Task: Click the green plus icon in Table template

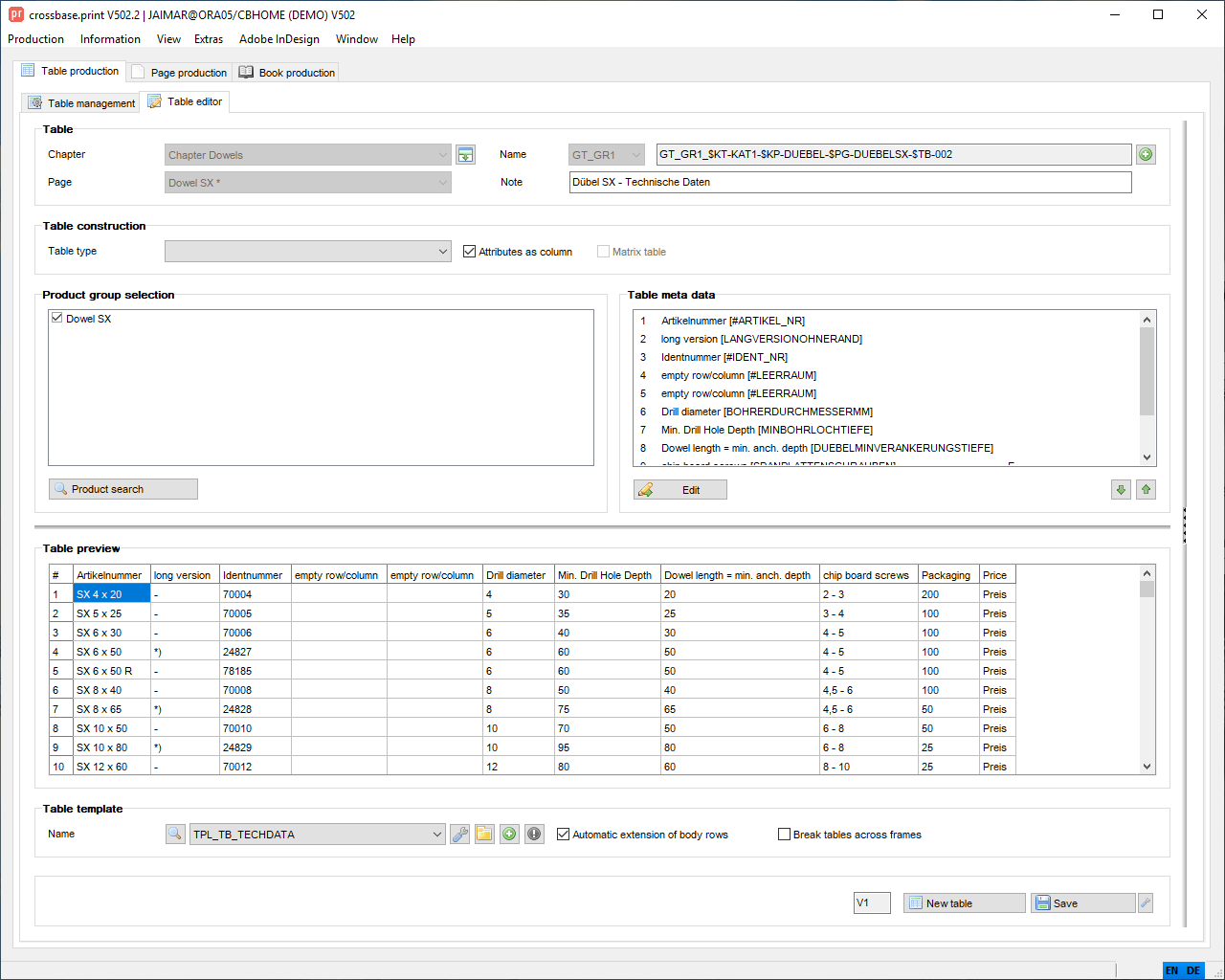Action: click(x=509, y=834)
